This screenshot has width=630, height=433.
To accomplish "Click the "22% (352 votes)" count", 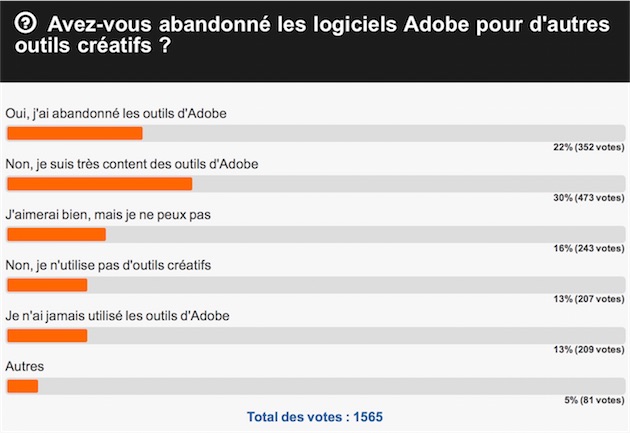I will 588,147.
